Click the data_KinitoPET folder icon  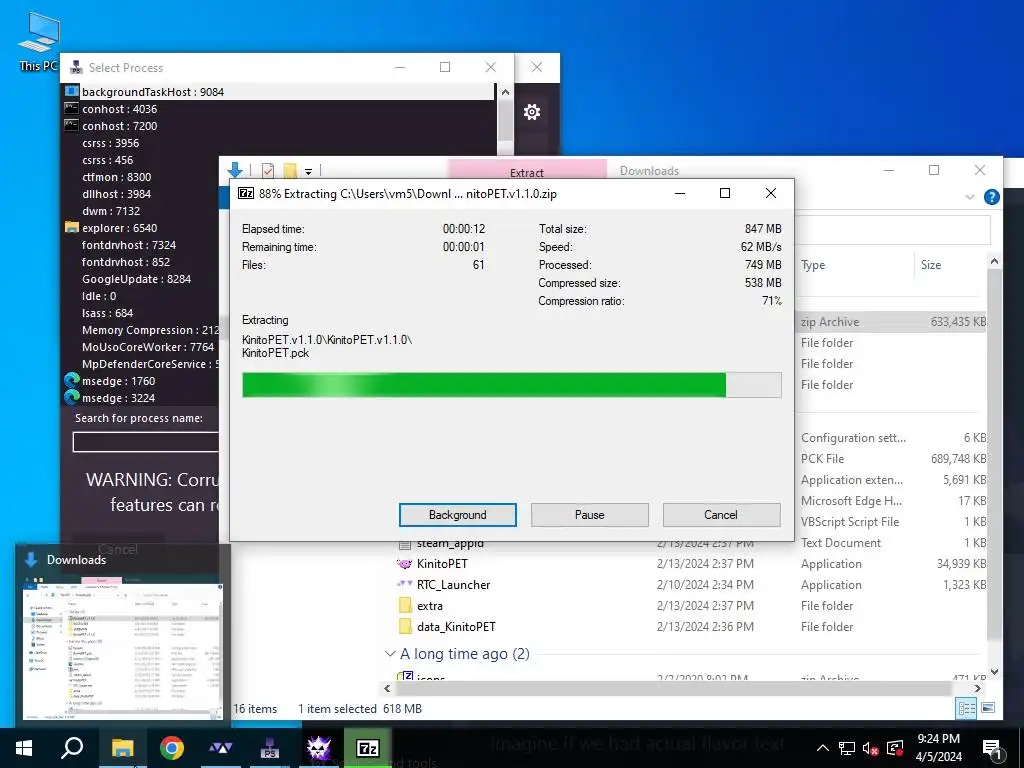tap(405, 626)
